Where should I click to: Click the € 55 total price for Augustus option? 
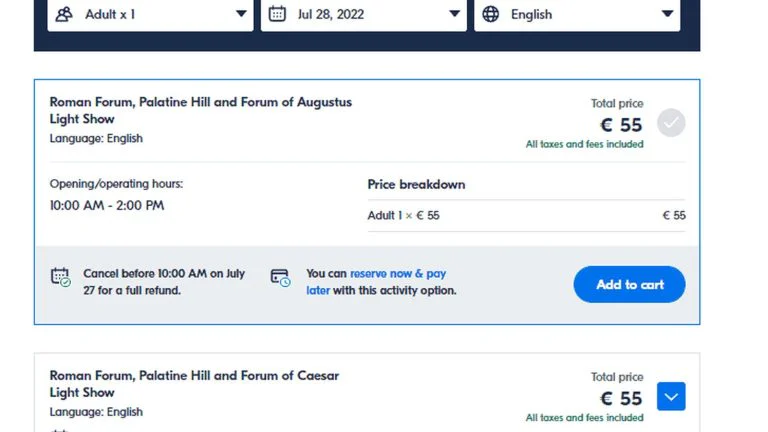coord(621,125)
